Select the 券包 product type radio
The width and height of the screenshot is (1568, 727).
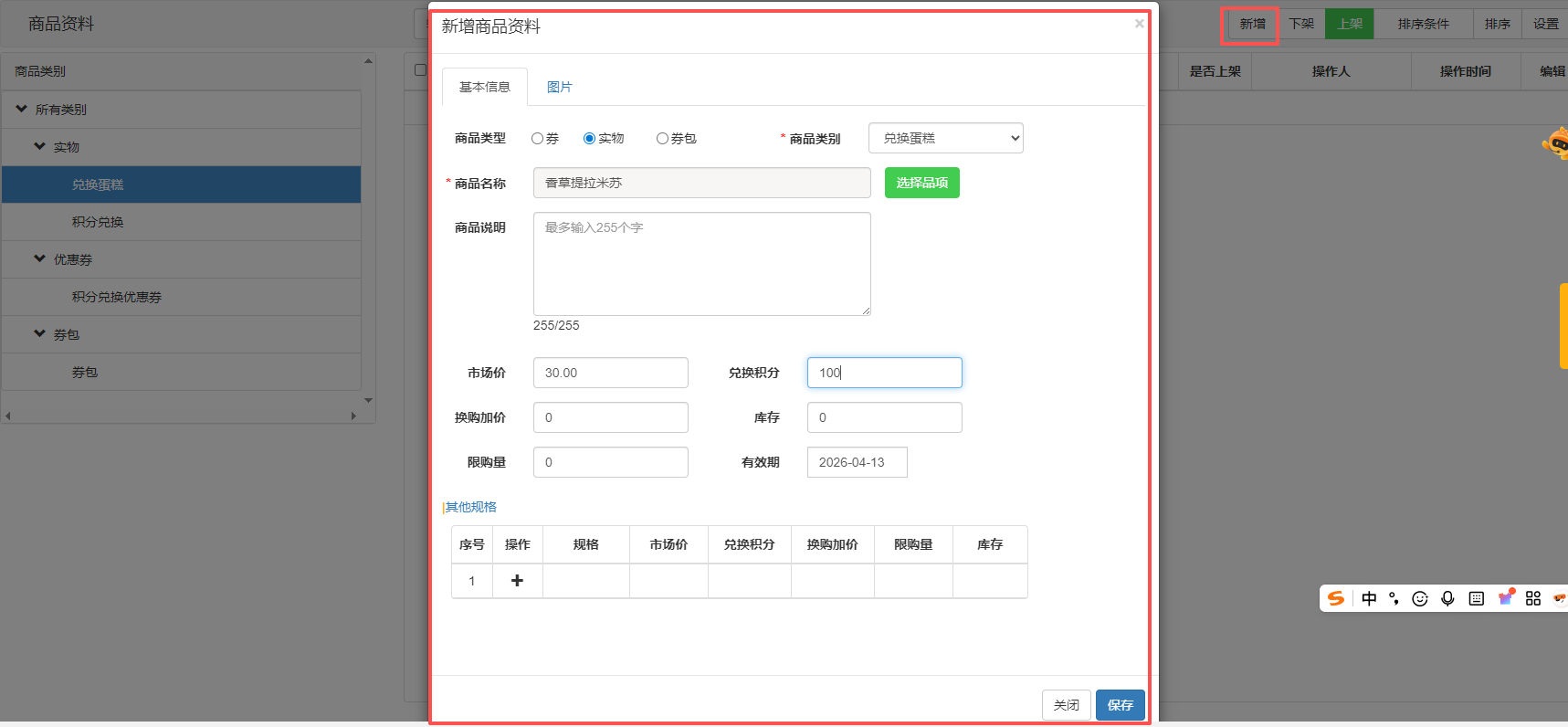662,139
